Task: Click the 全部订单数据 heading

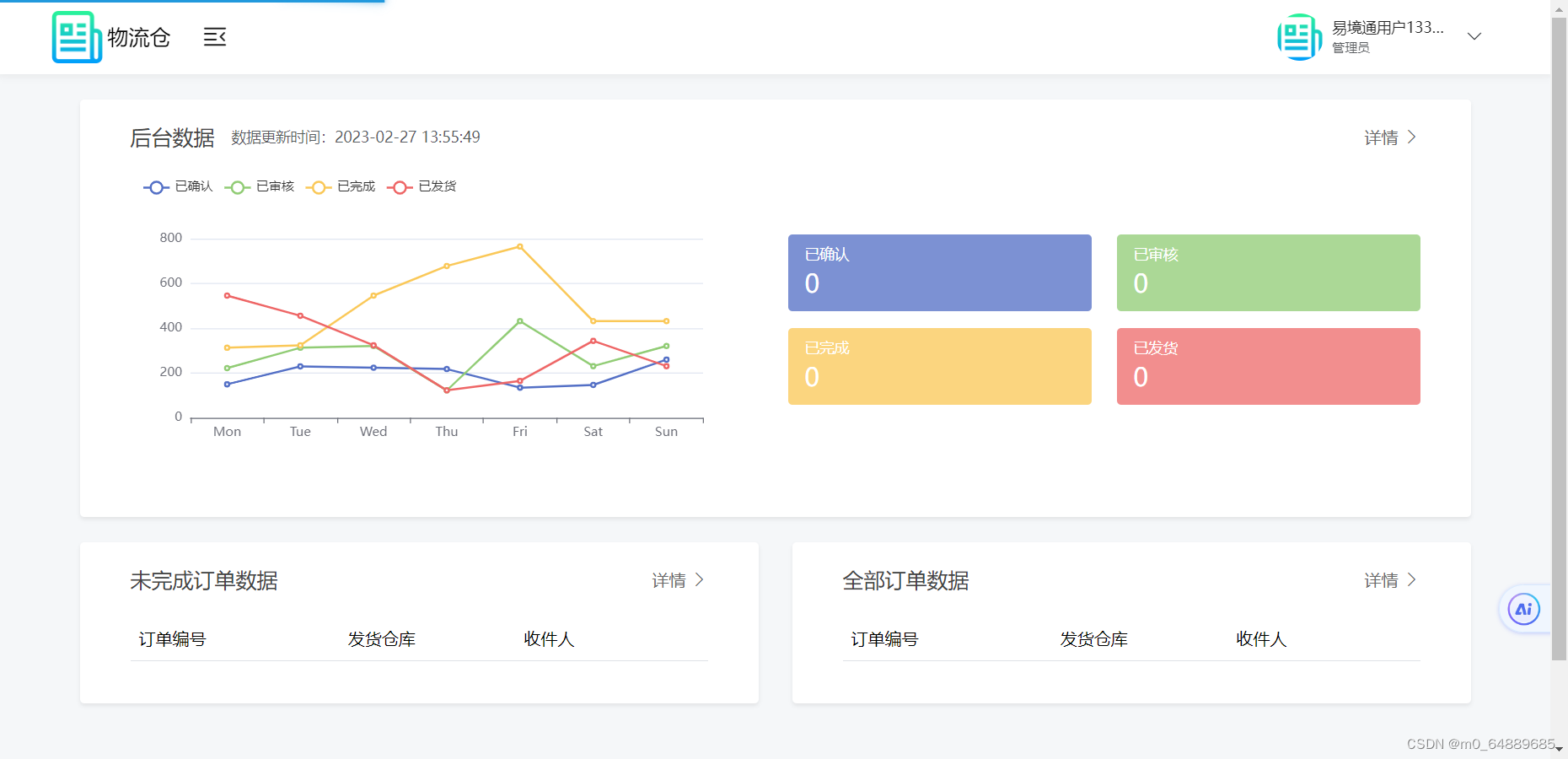Action: (905, 581)
